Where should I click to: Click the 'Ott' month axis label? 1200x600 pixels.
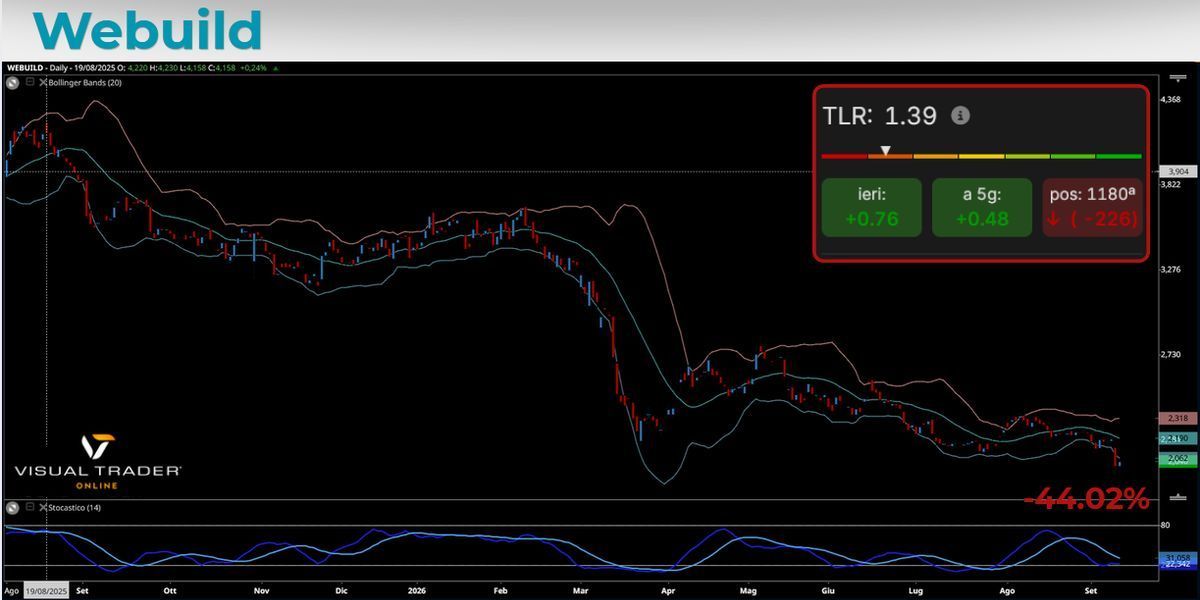169,590
